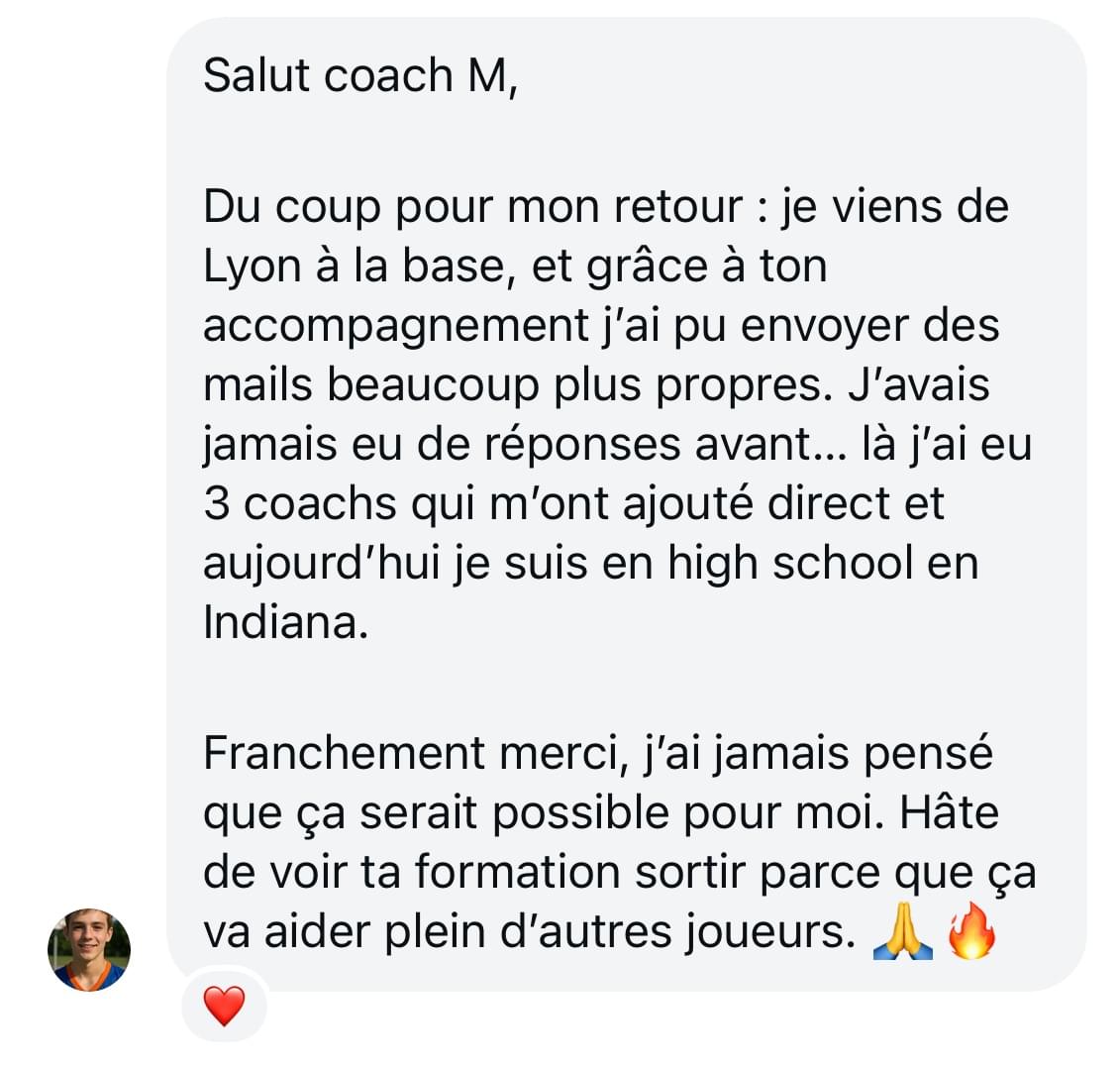Image resolution: width=1120 pixels, height=1067 pixels.
Task: Click the fire emoji at message end
Action: coord(971,930)
